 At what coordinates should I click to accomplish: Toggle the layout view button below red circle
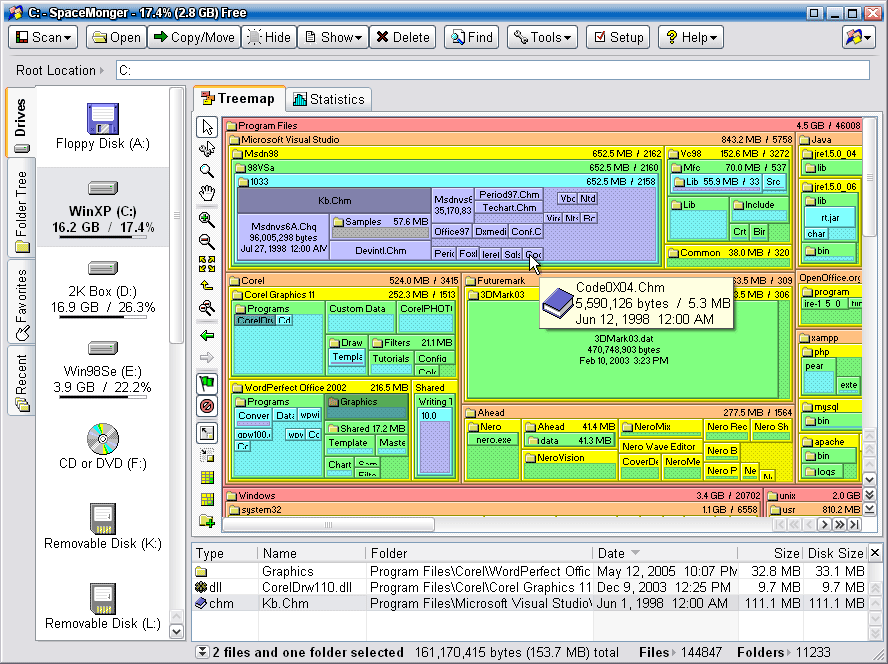(207, 433)
